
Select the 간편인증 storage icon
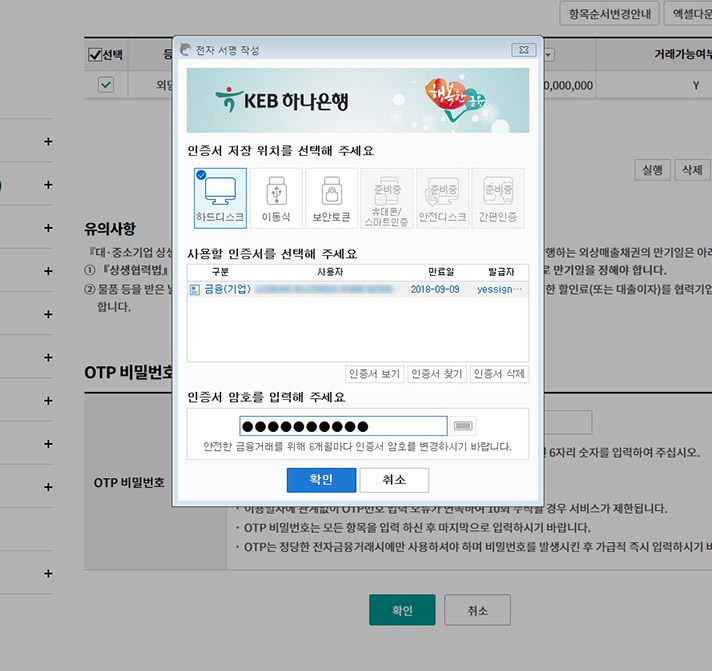pyautogui.click(x=497, y=196)
